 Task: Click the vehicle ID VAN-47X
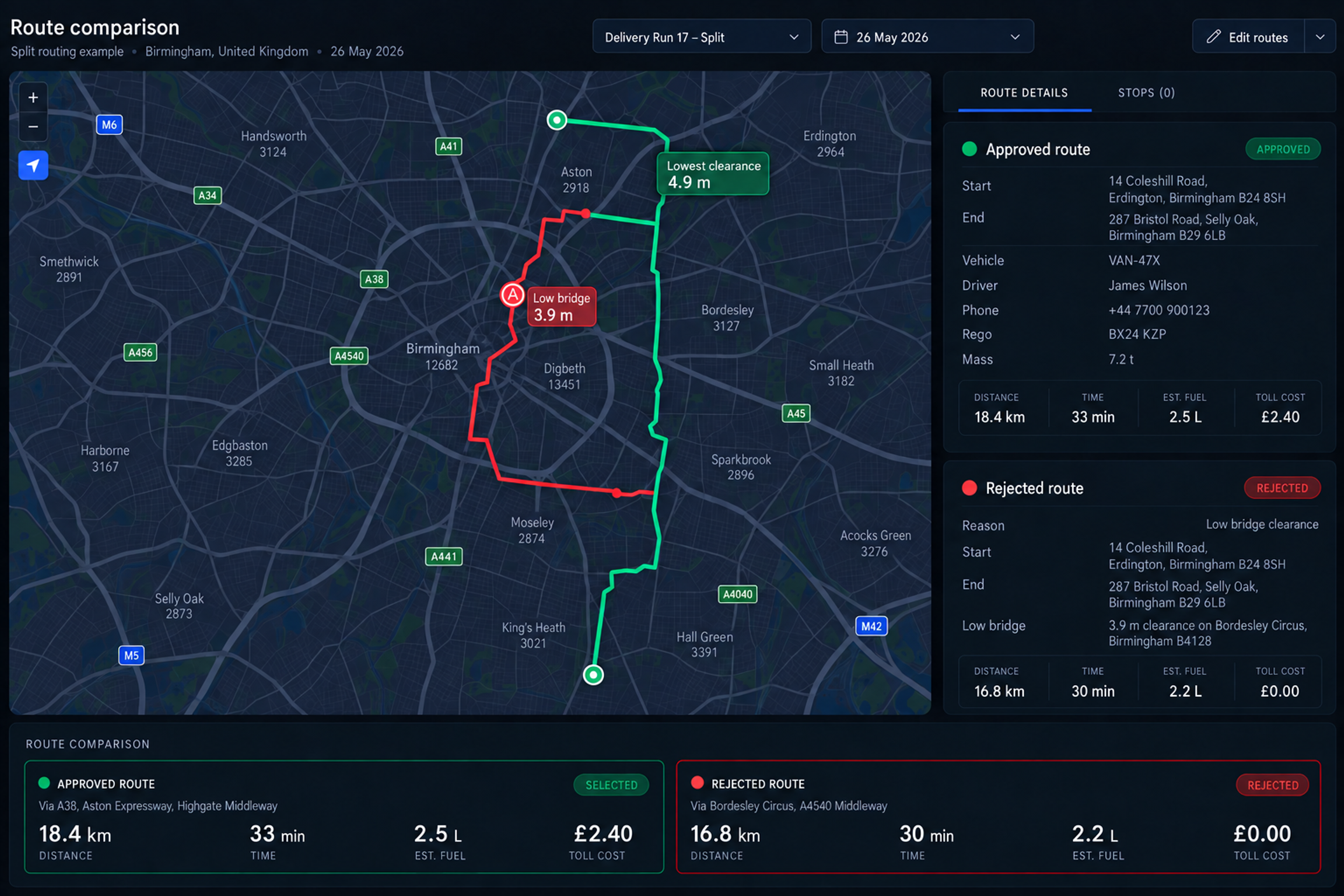[x=1134, y=260]
